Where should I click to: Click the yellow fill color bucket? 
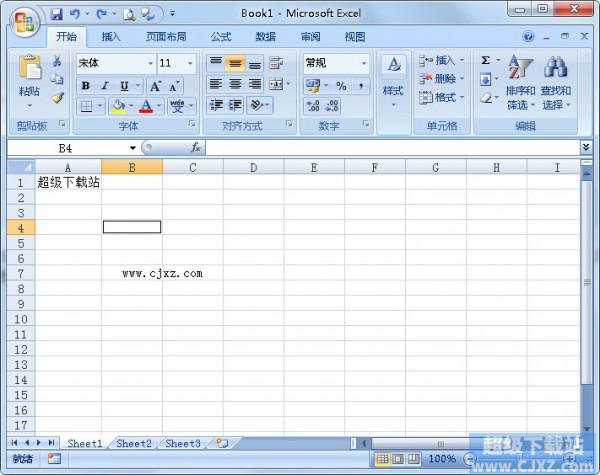pyautogui.click(x=118, y=105)
